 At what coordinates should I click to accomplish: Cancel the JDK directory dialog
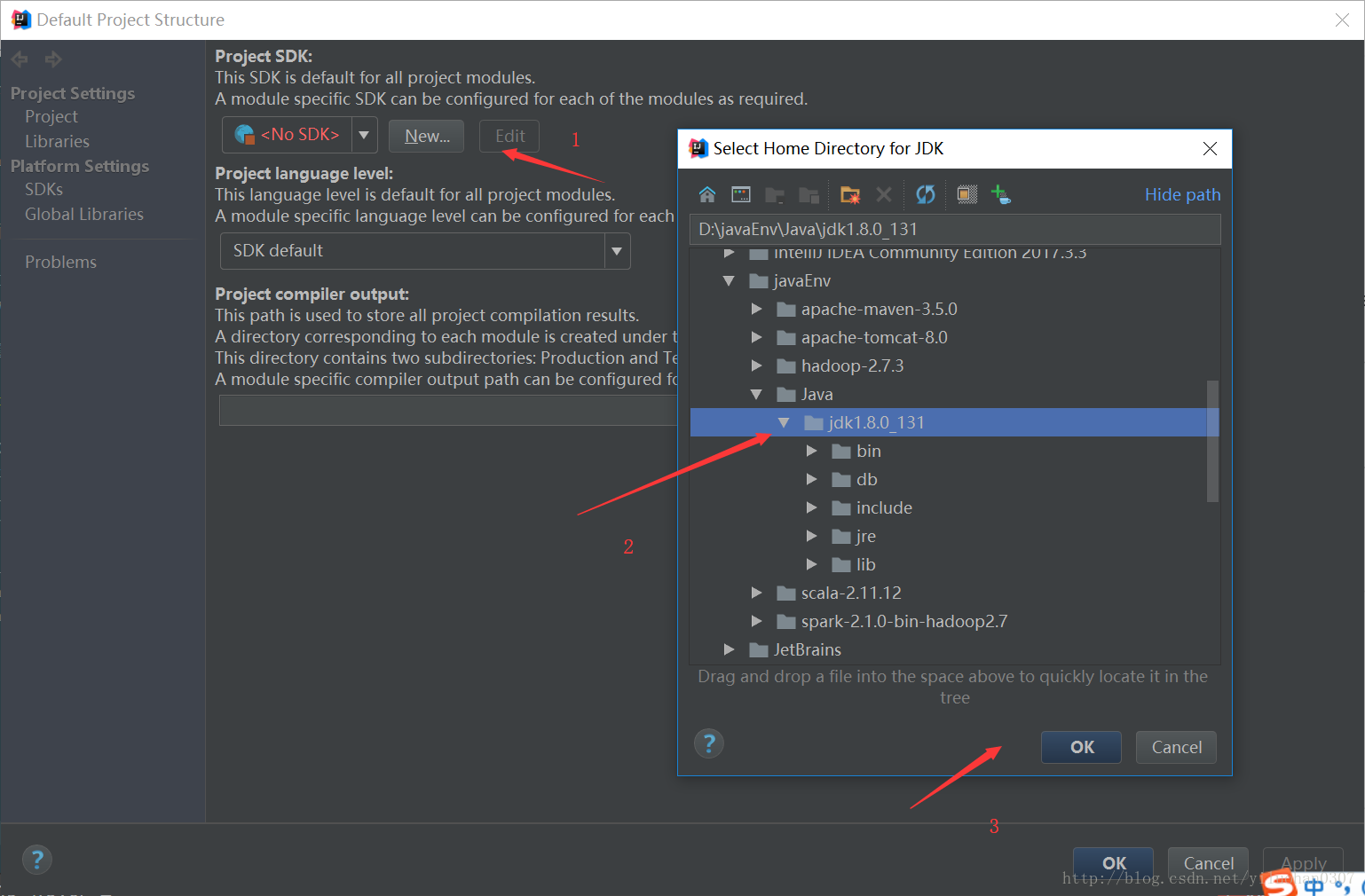coord(1177,747)
